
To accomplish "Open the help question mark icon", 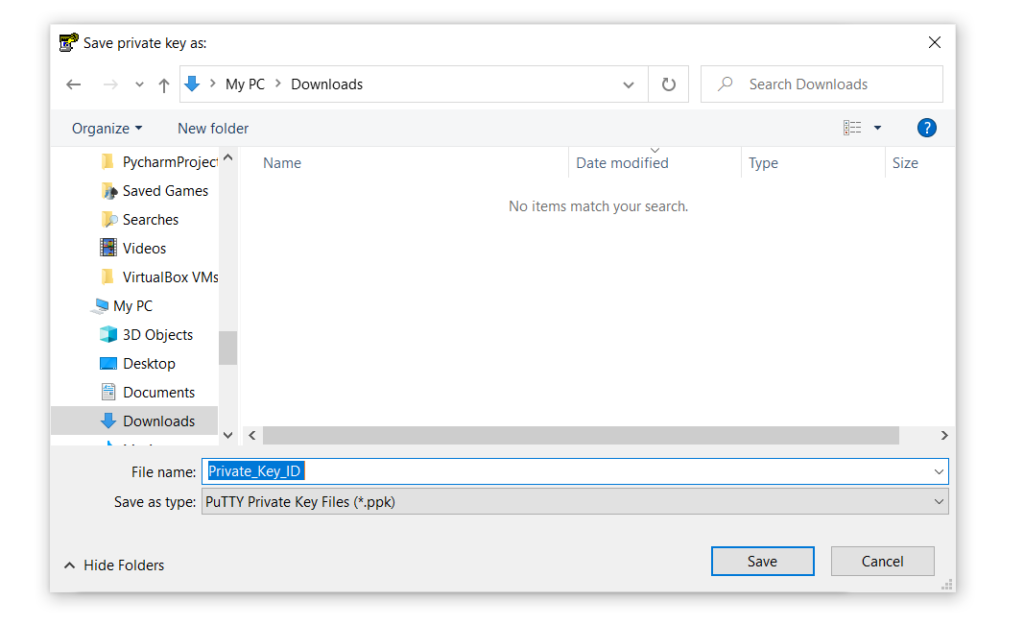I will coord(926,128).
